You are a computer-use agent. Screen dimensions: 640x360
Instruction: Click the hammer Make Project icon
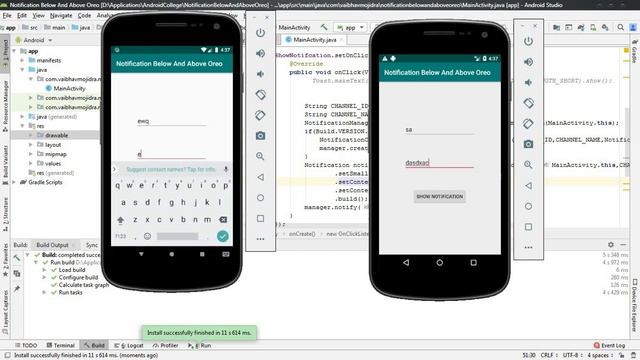[324, 27]
